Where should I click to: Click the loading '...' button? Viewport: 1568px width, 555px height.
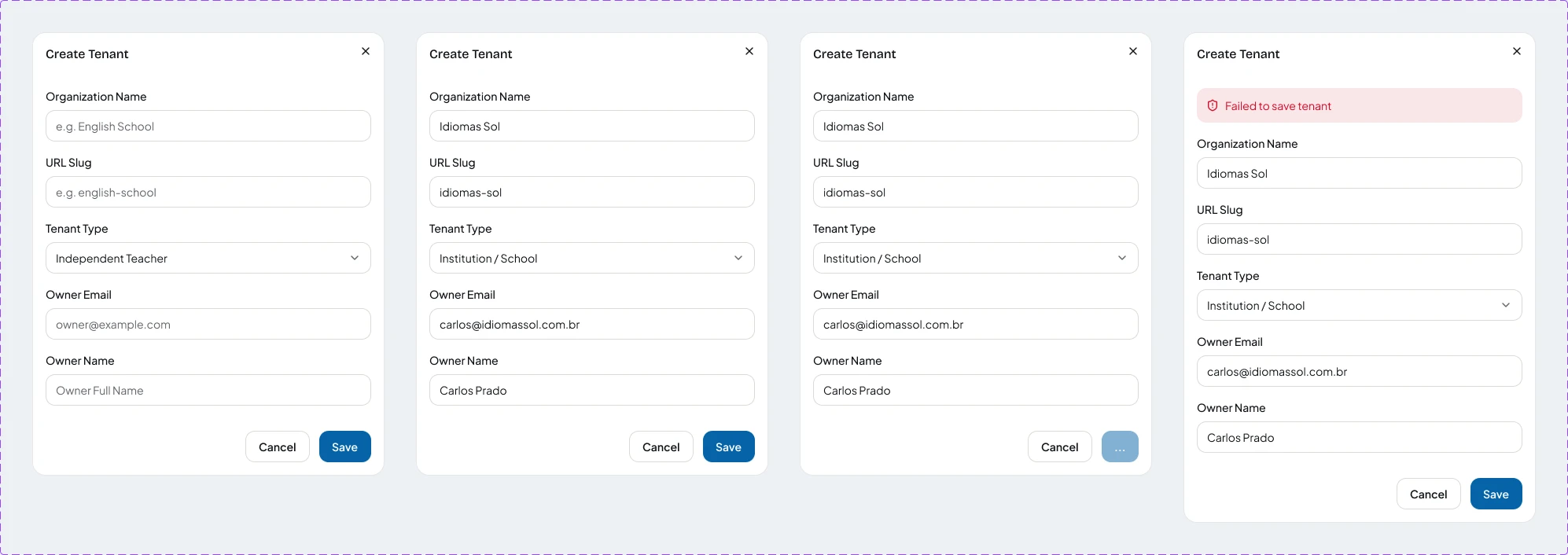click(x=1120, y=447)
